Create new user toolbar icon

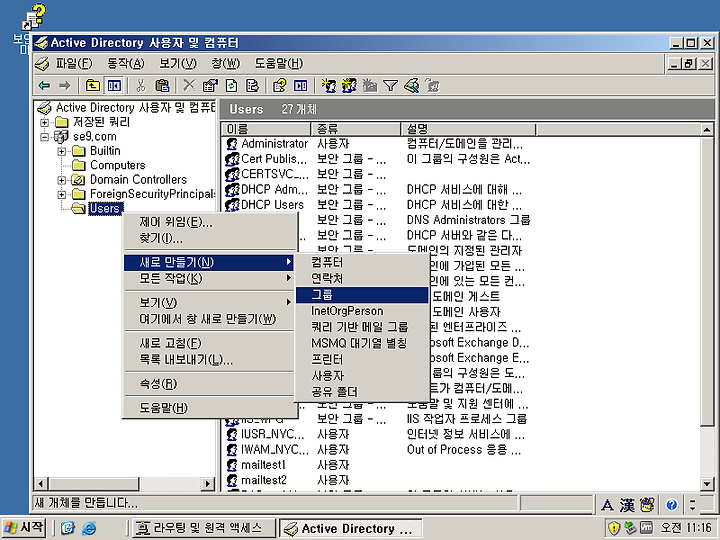pyautogui.click(x=328, y=85)
